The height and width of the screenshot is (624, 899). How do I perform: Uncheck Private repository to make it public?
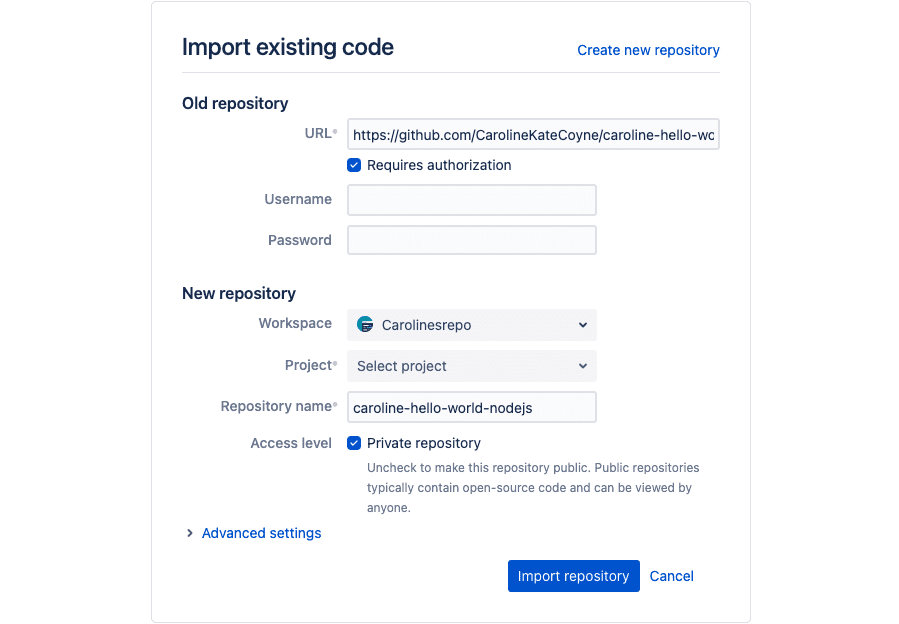tap(354, 442)
